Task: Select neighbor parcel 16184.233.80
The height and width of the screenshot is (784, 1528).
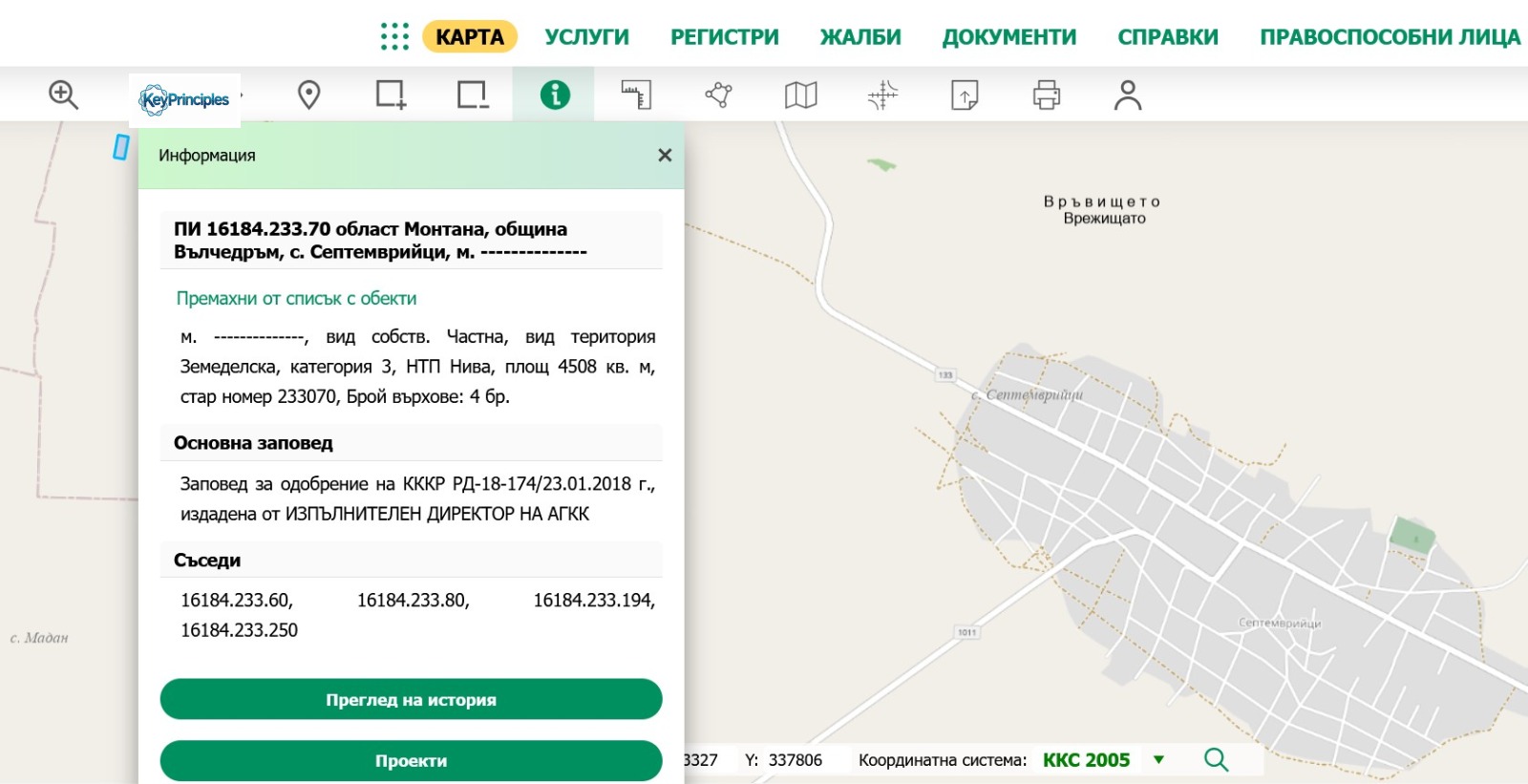Action: [x=414, y=600]
